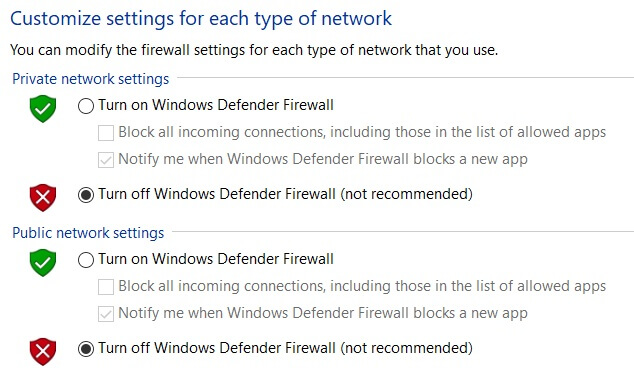Click the 'Notify me when' label text under Private
Viewport: 634px width, 381px height.
tap(323, 159)
